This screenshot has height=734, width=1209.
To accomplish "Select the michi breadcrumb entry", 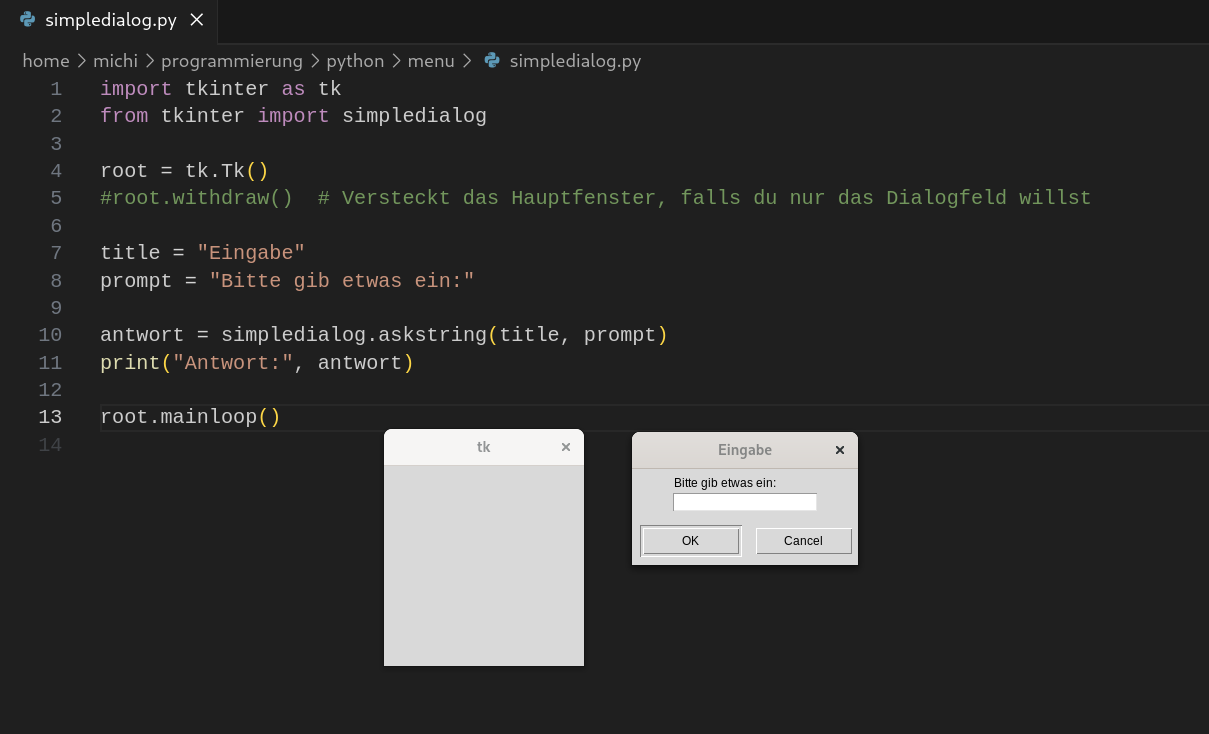I will coord(115,60).
